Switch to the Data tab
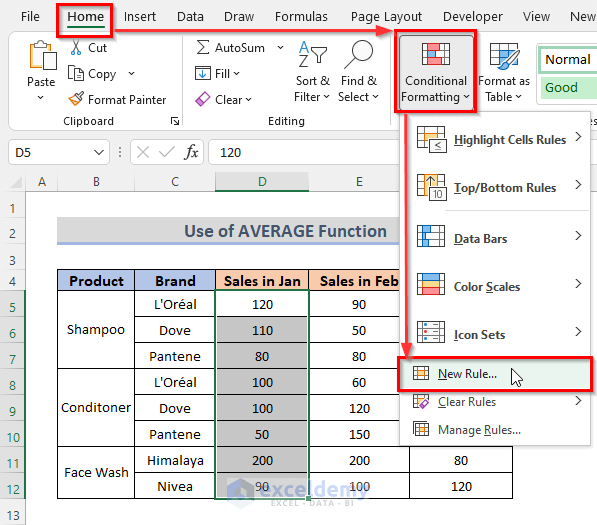Image resolution: width=597 pixels, height=525 pixels. point(190,17)
